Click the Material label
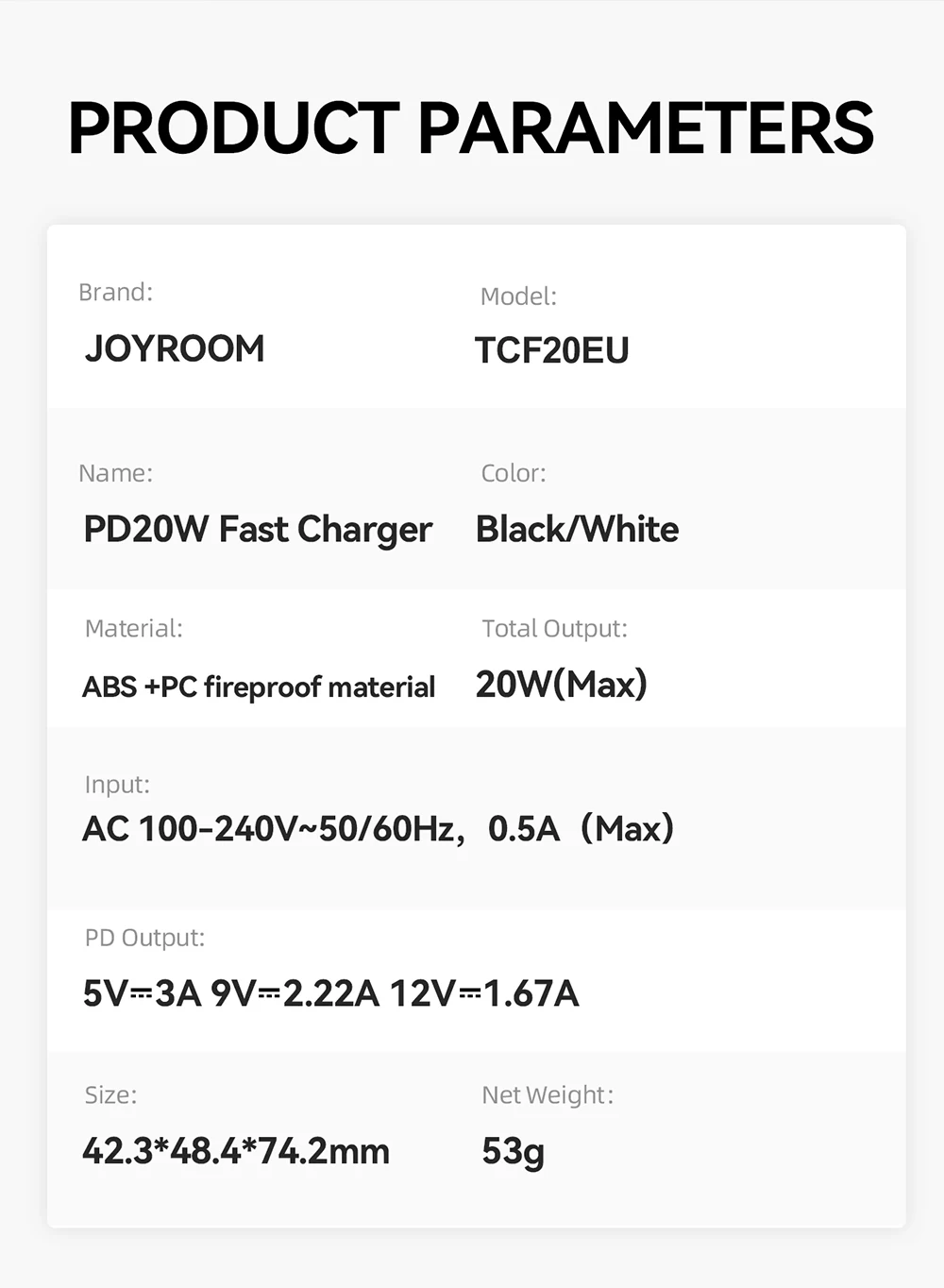 tap(134, 628)
